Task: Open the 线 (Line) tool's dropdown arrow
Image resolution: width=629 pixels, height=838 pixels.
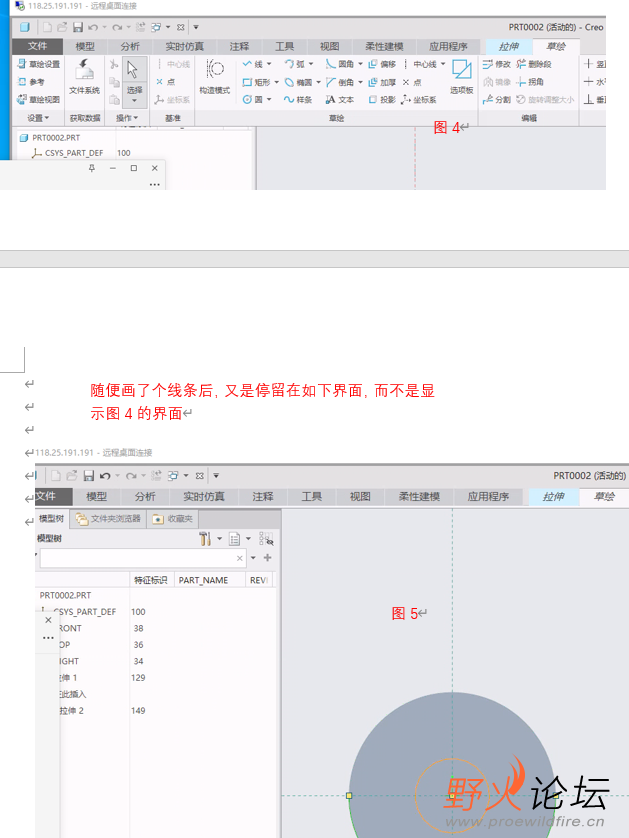Action: click(x=269, y=64)
